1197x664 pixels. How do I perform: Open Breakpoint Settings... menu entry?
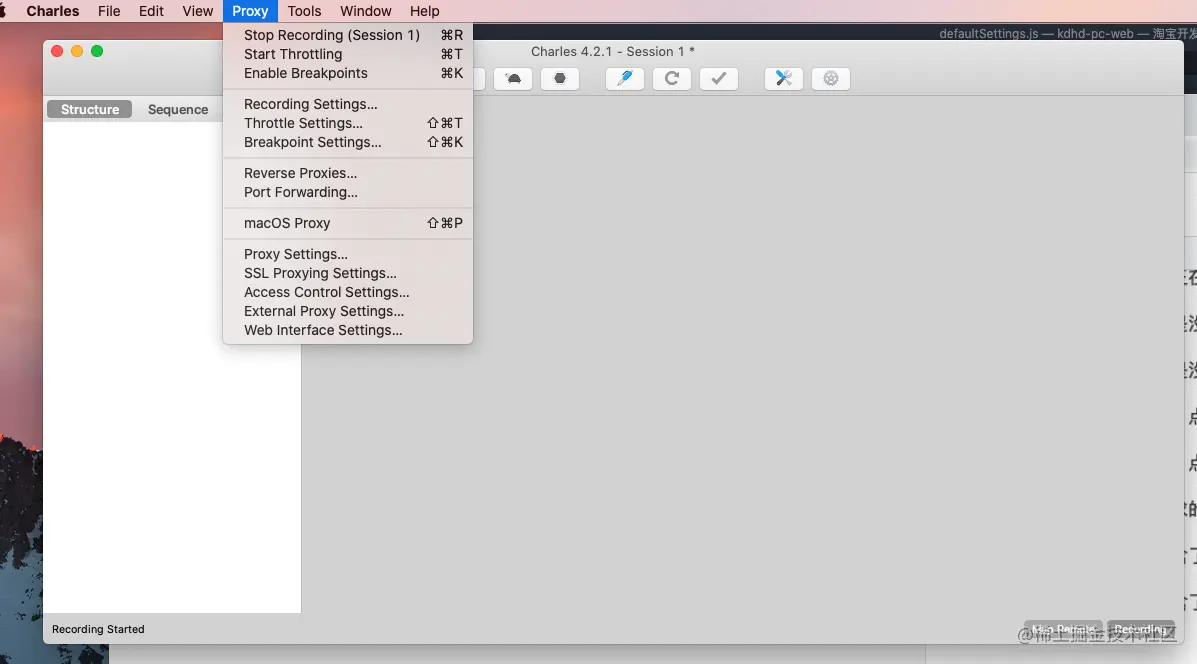(x=348, y=142)
